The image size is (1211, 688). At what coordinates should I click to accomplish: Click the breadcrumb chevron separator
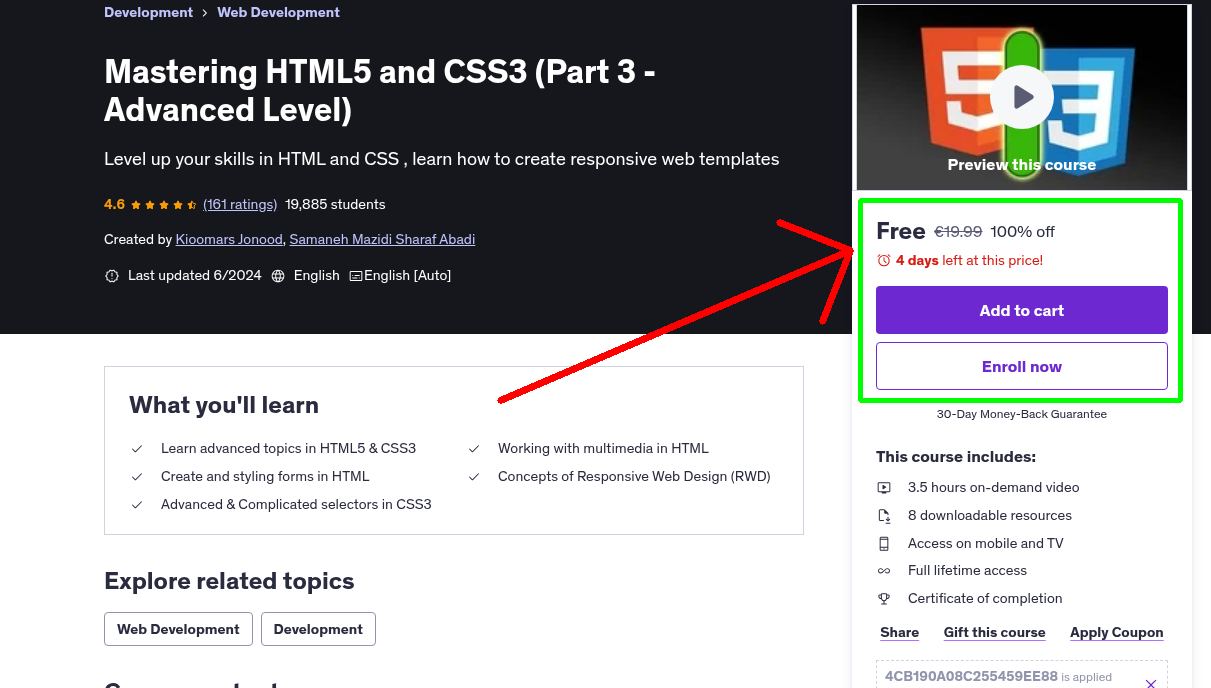(205, 13)
